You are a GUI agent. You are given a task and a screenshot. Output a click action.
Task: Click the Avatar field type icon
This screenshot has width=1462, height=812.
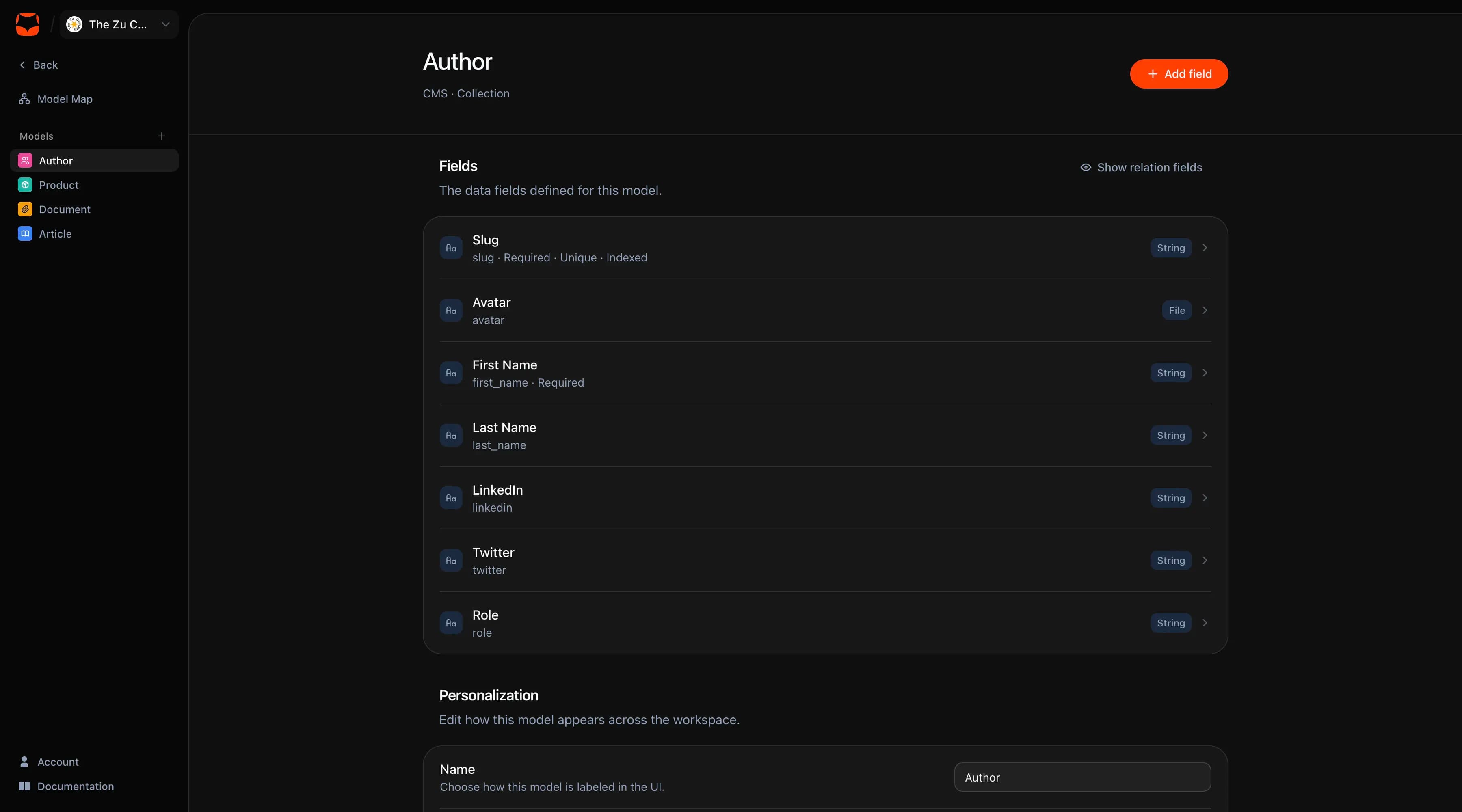click(451, 311)
